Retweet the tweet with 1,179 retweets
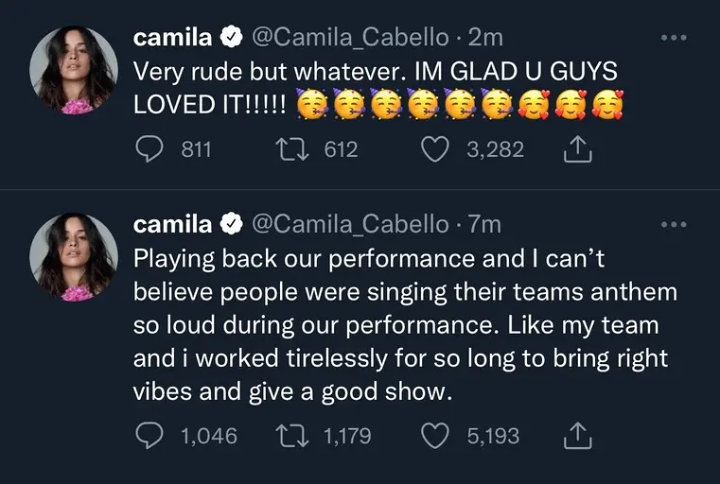Viewport: 720px width, 484px height. [292, 436]
